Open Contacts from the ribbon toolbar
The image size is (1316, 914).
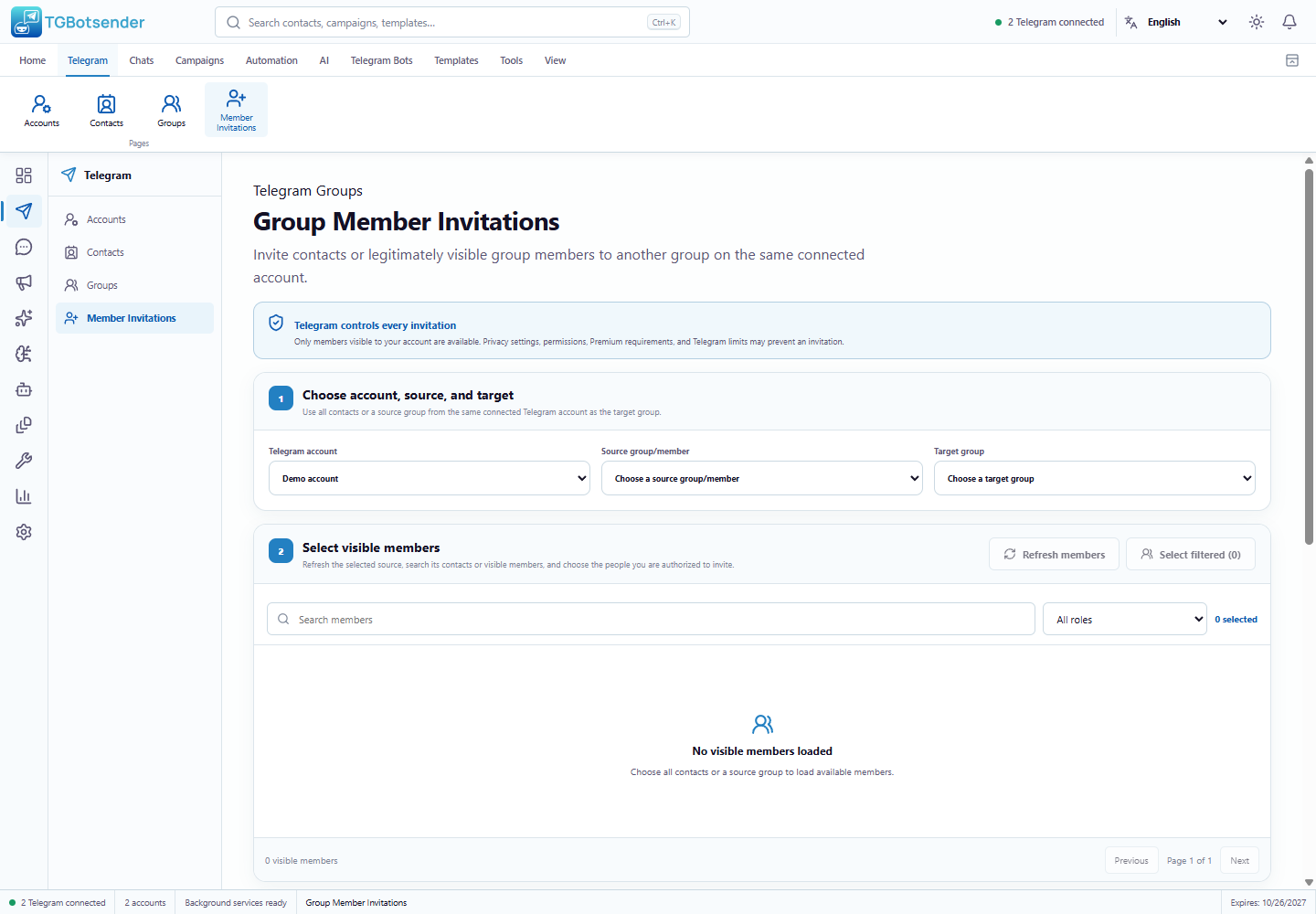107,110
